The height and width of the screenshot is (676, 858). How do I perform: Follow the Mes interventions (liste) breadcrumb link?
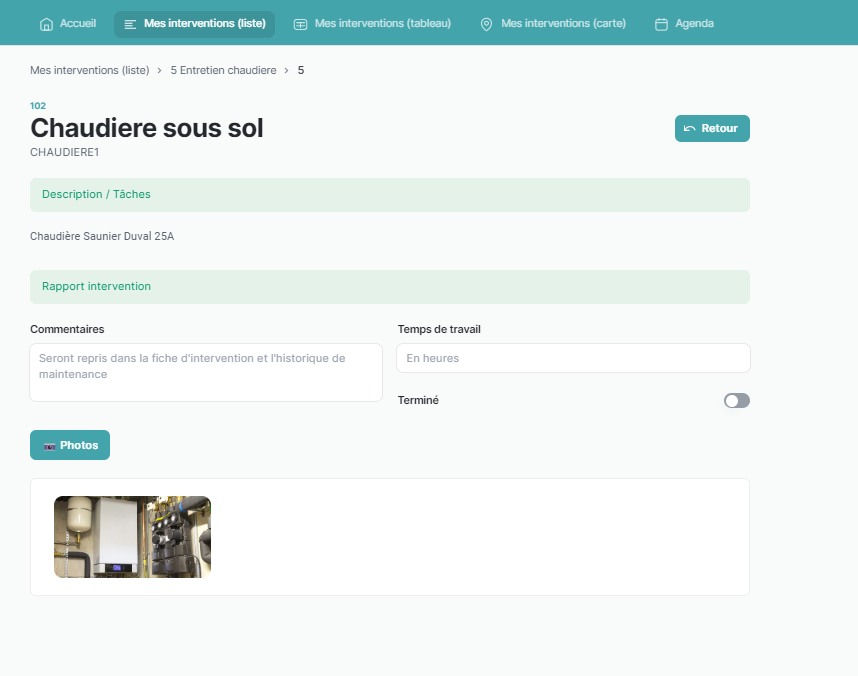pyautogui.click(x=89, y=70)
